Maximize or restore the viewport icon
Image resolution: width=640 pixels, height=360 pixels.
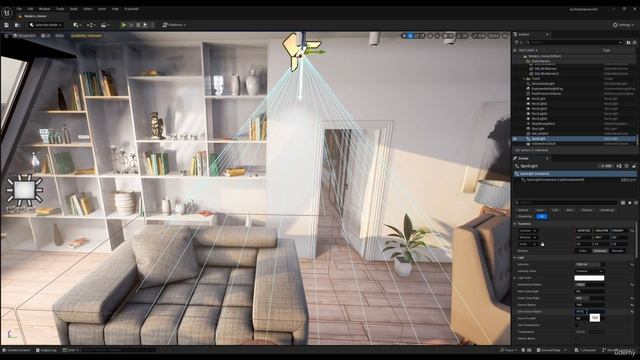(x=505, y=36)
